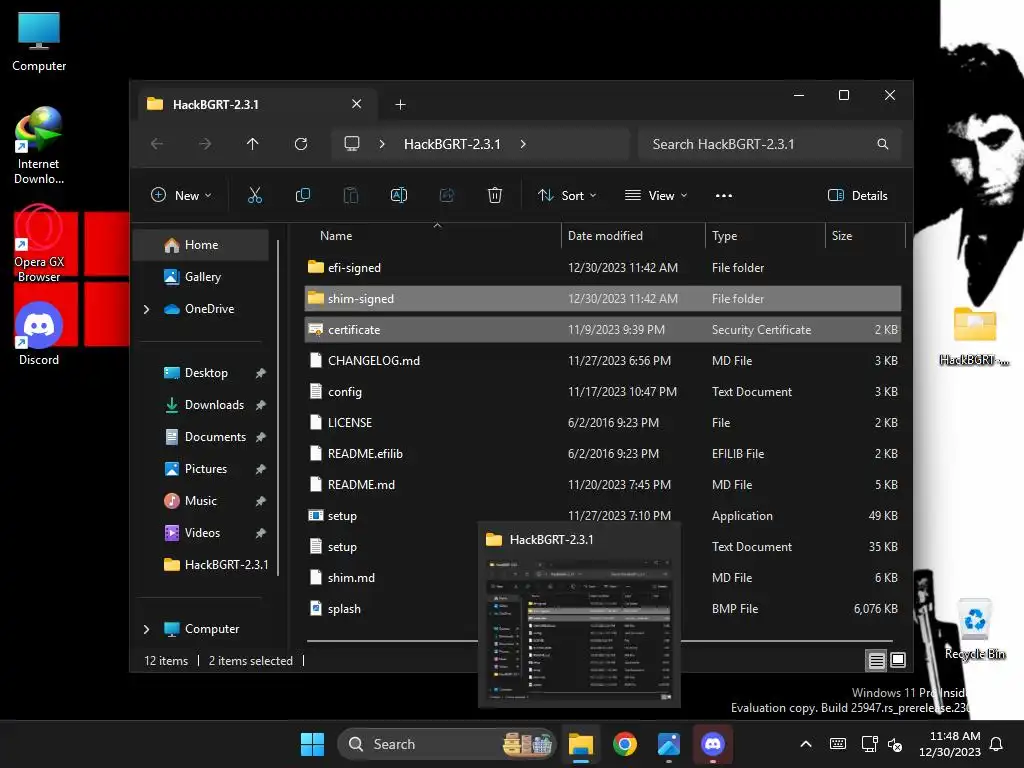
Task: Click the This PC monitor icon in address bar
Action: click(x=352, y=144)
